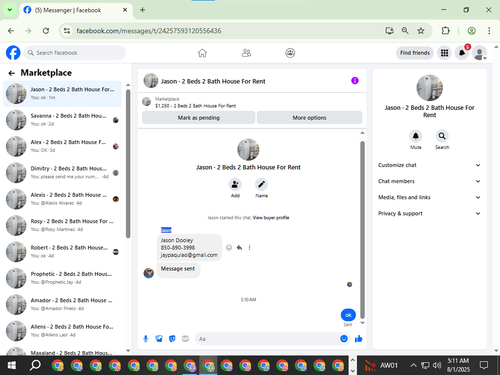Click the Name edit pencil icon

click(x=261, y=184)
